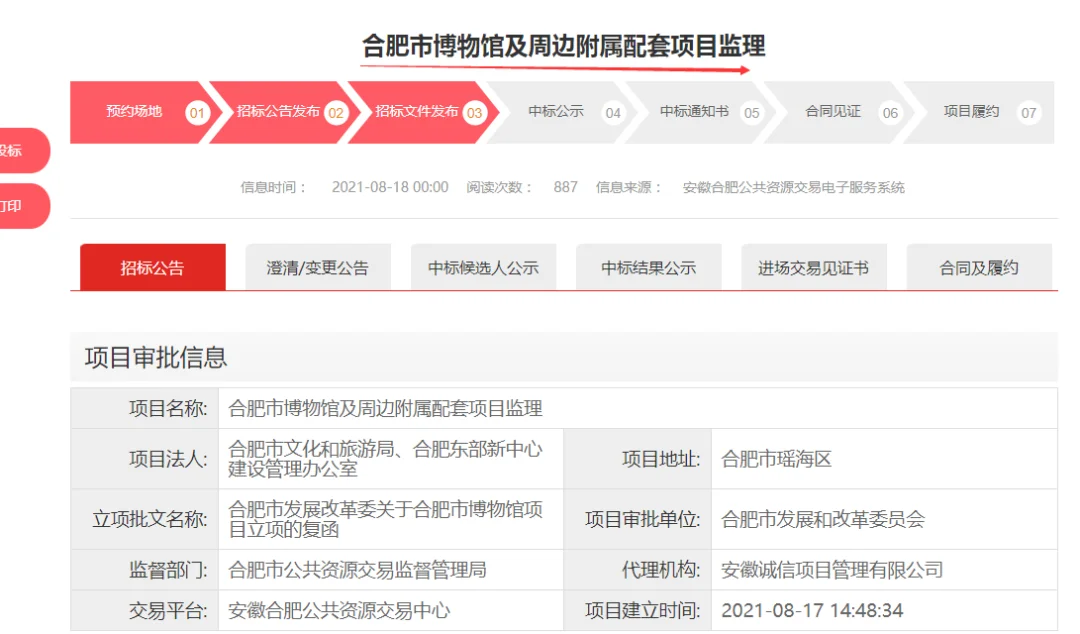
Task: Click the page title 合肥市博物馆及周边附属配套项目监理
Action: tap(563, 46)
